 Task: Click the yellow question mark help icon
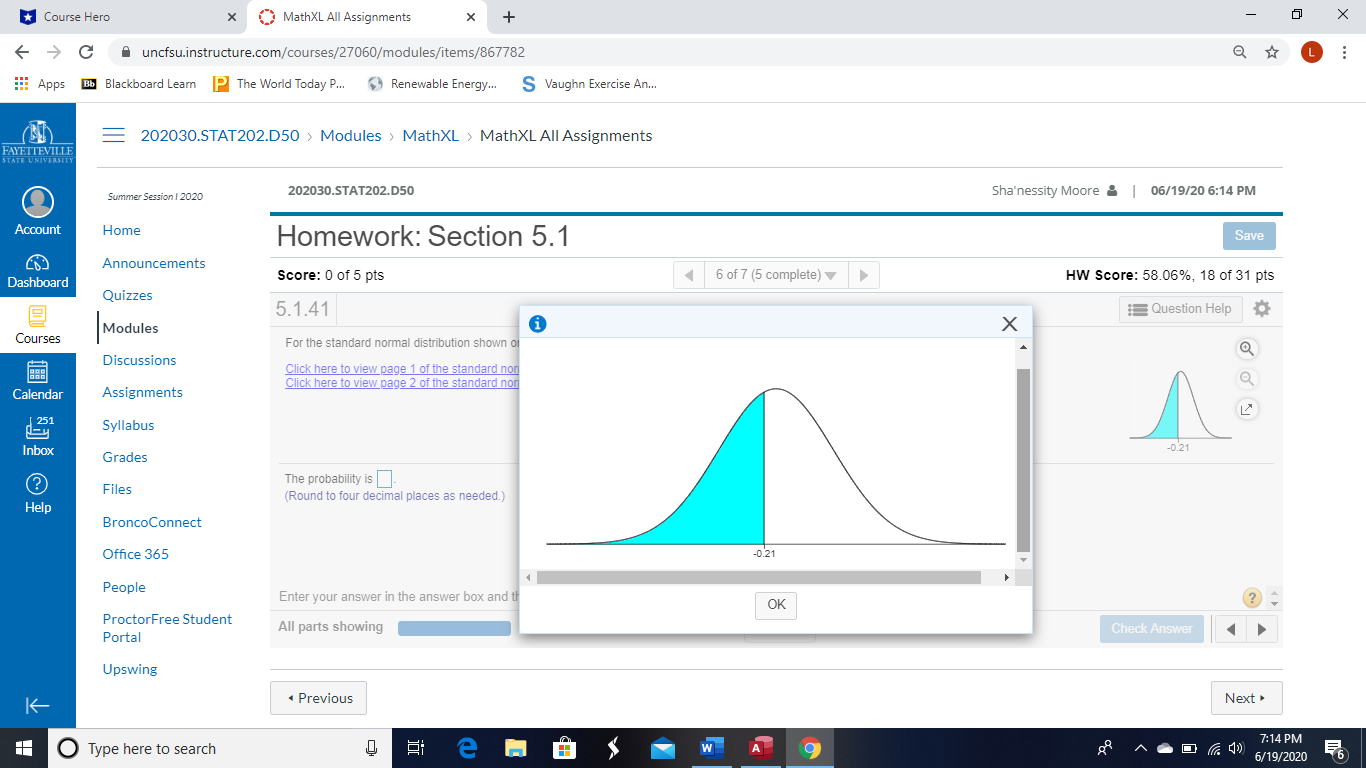1252,598
